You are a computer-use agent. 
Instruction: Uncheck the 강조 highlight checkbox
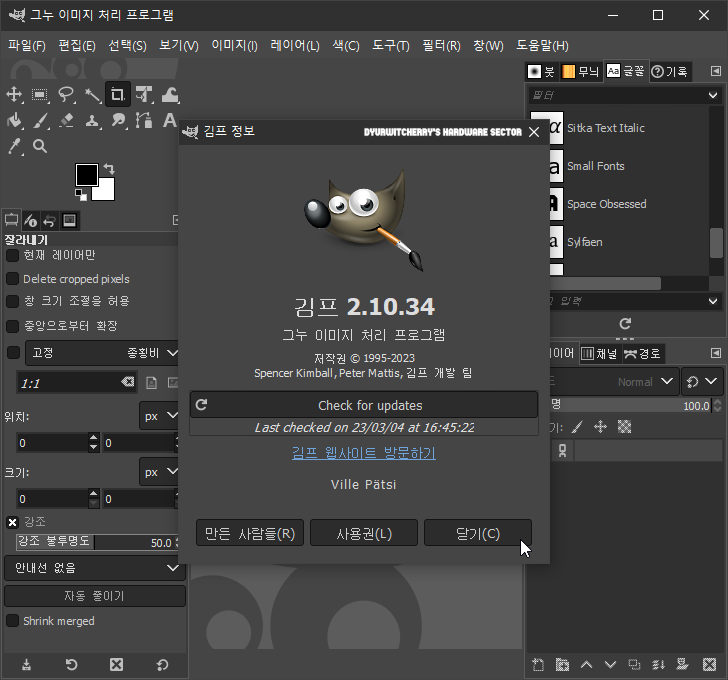click(13, 523)
